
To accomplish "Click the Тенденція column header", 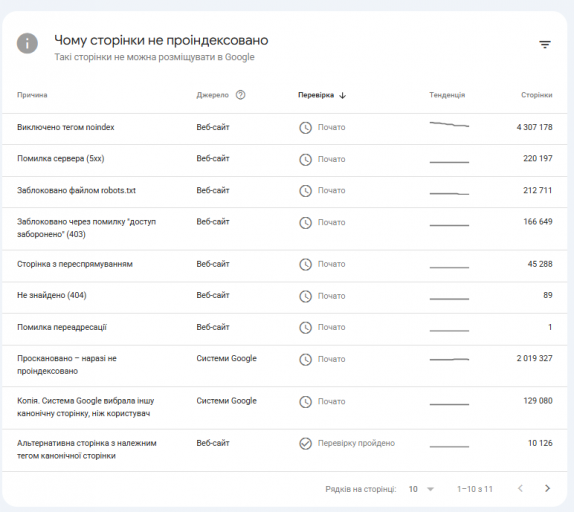I will pyautogui.click(x=447, y=95).
